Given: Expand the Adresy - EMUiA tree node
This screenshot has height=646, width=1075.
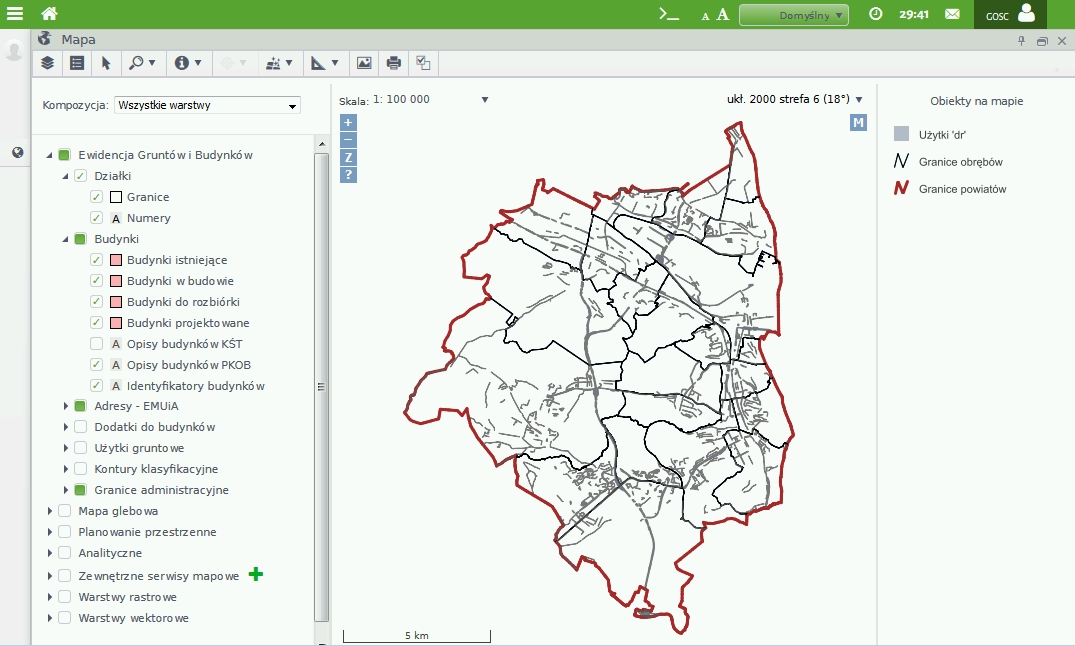Looking at the screenshot, I should [x=66, y=406].
